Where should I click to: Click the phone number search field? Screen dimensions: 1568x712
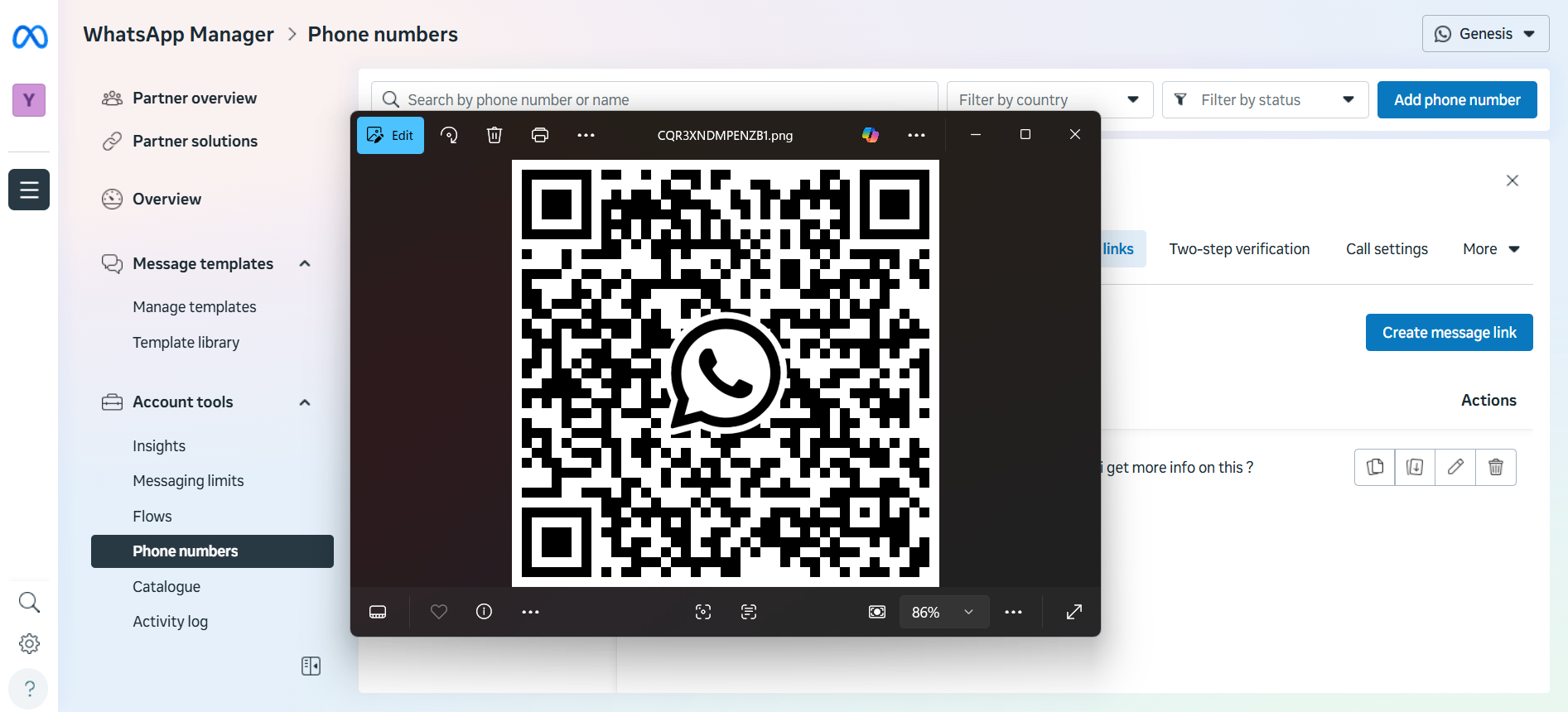(x=654, y=100)
